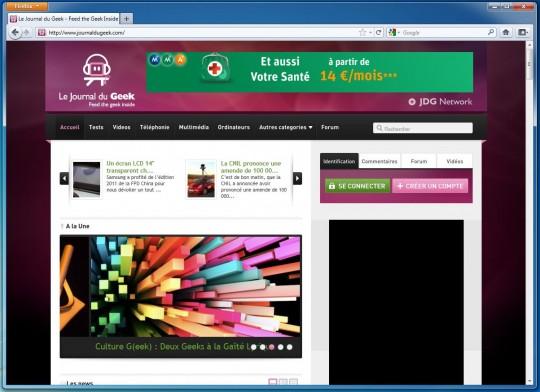
Task: Click the MMA logo in banner ad
Action: pyautogui.click(x=167, y=60)
